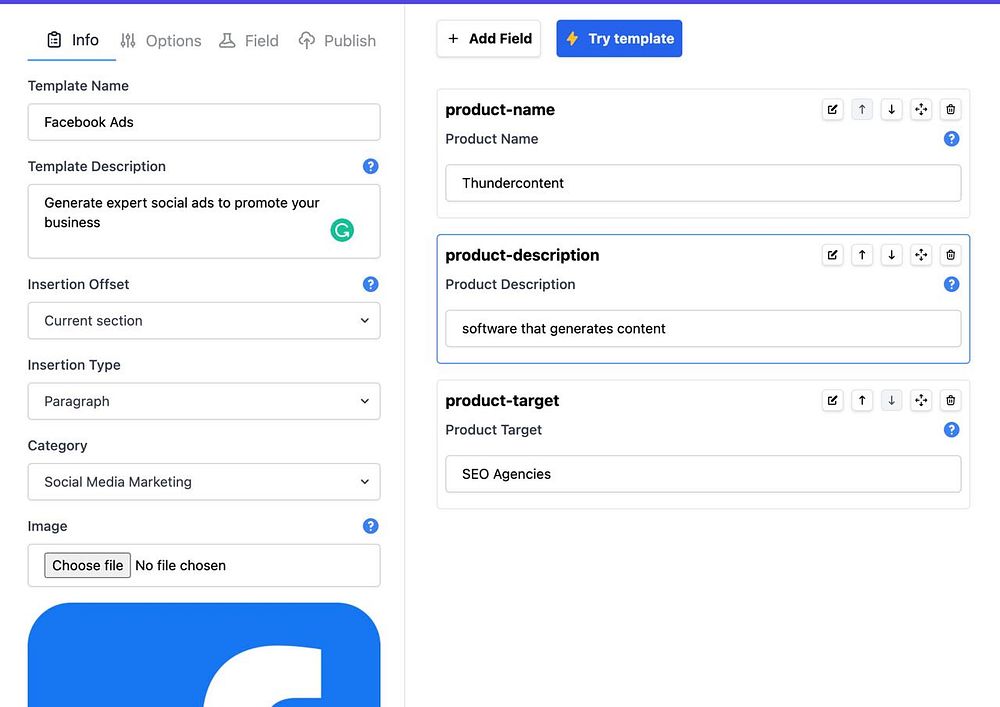Delete the product-description field
Viewport: 1000px width, 707px height.
(950, 255)
